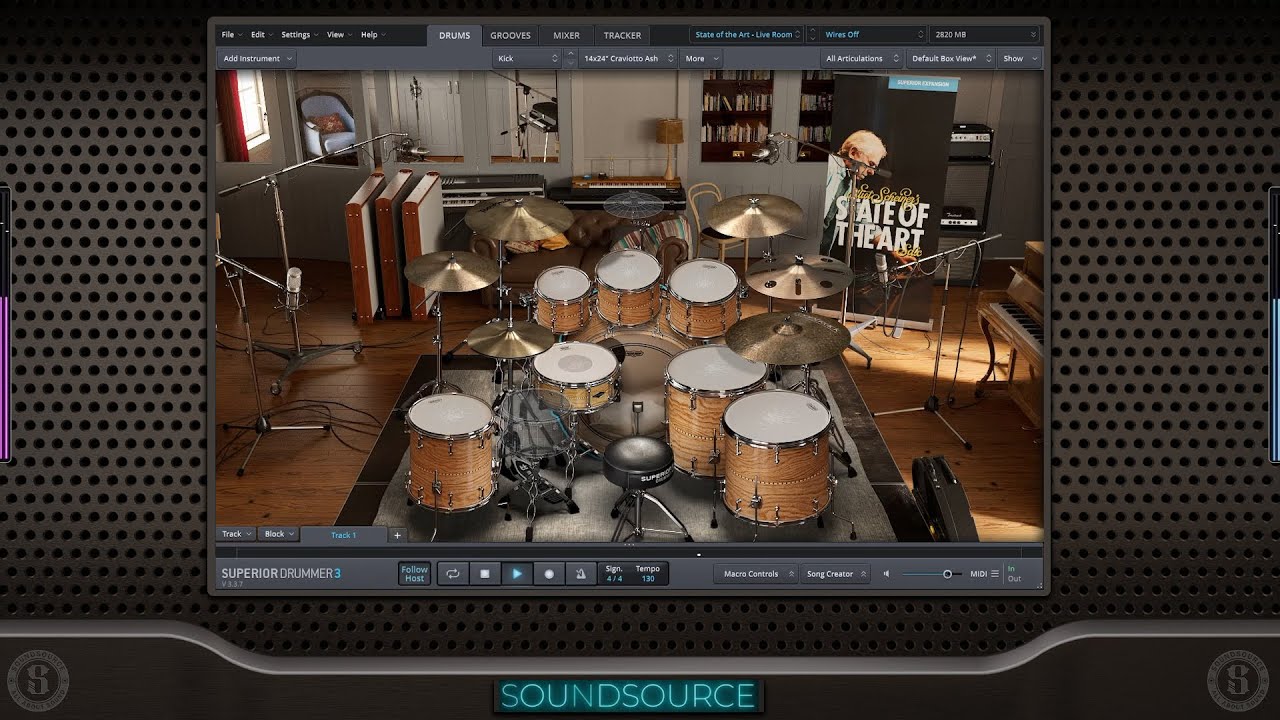Expand the Macro Controls panel
This screenshot has height=720, width=1280.
pos(757,574)
